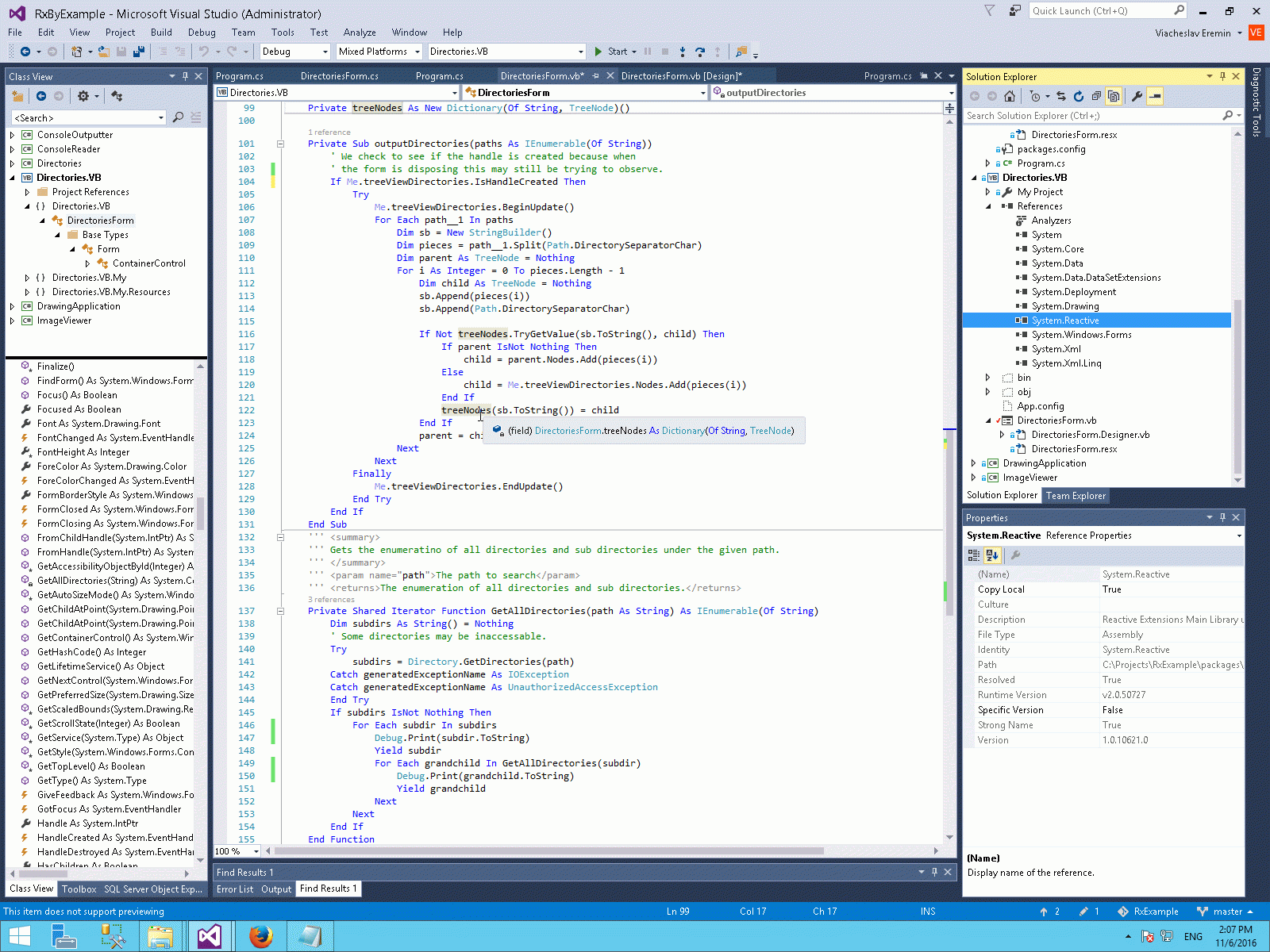Collapse the outputDirectories Sub code region
Image resolution: width=1270 pixels, height=952 pixels.
click(280, 144)
